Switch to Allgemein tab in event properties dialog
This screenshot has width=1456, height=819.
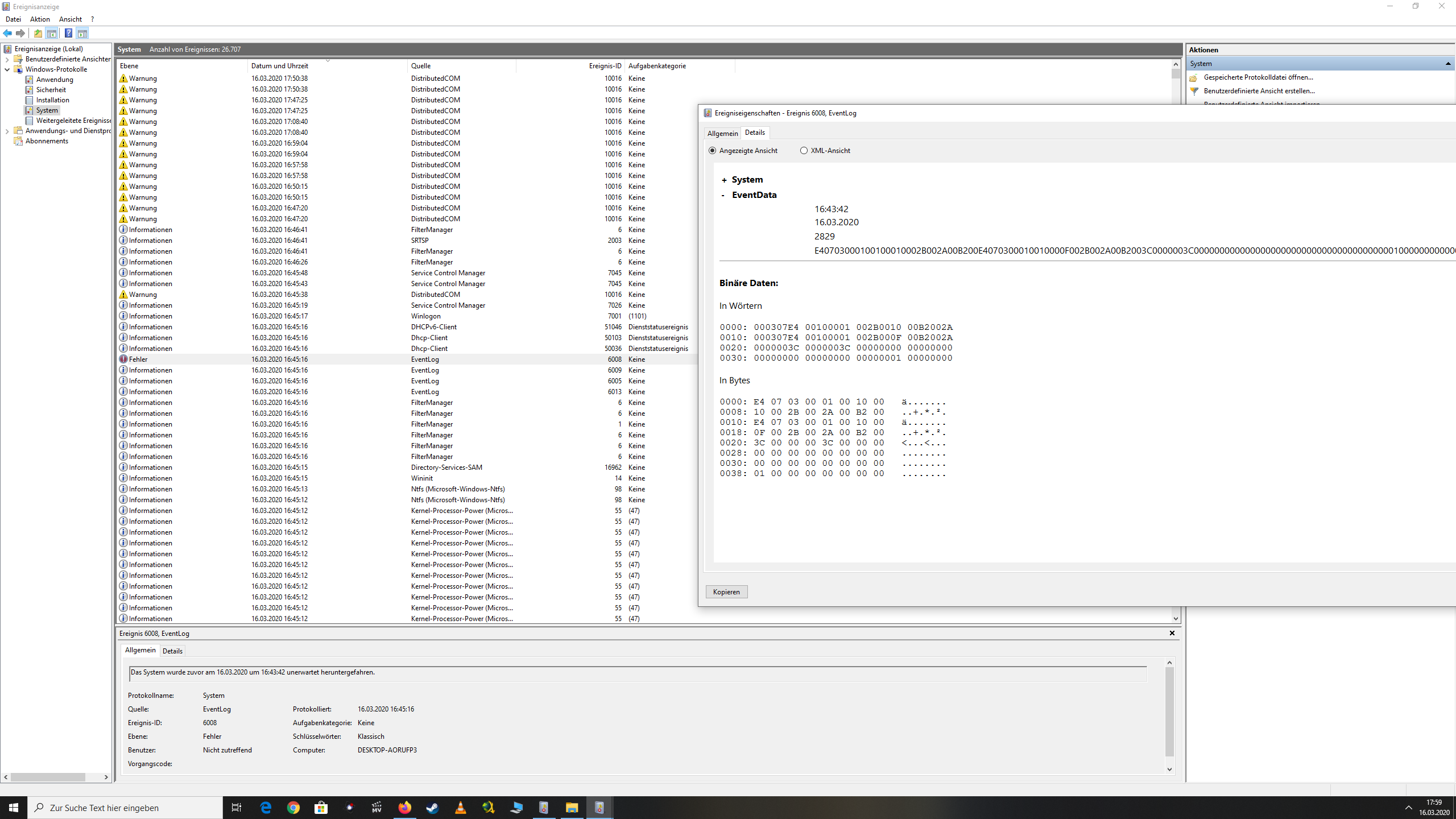(722, 133)
